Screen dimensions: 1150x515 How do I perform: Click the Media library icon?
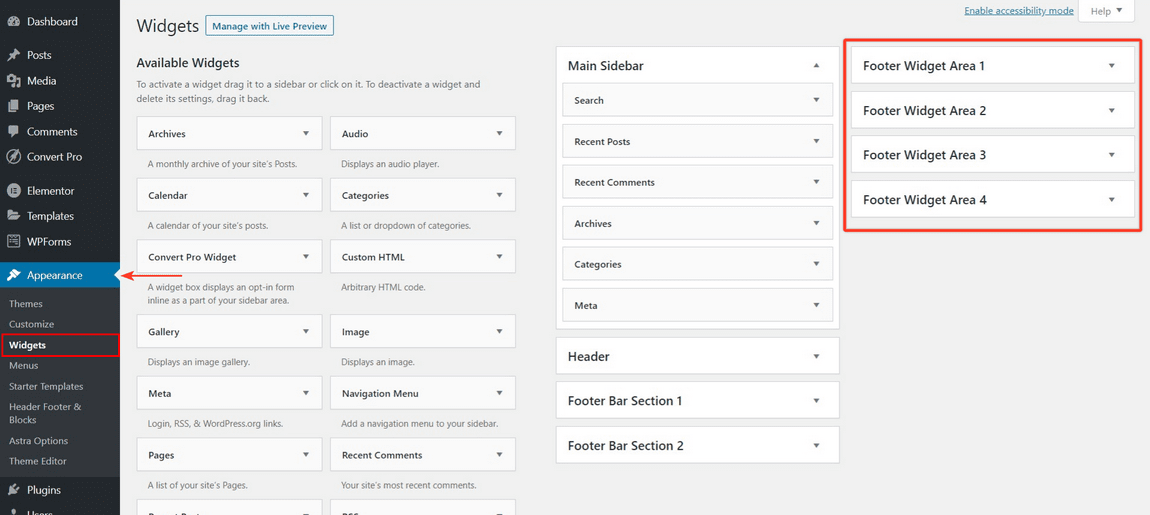(x=13, y=81)
